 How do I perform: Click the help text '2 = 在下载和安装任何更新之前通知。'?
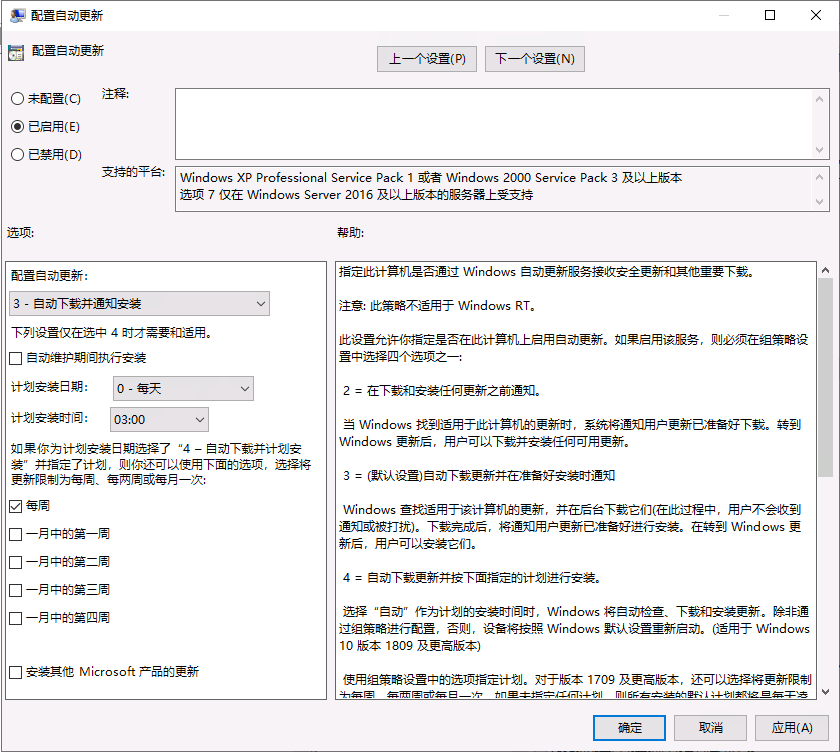click(x=442, y=391)
